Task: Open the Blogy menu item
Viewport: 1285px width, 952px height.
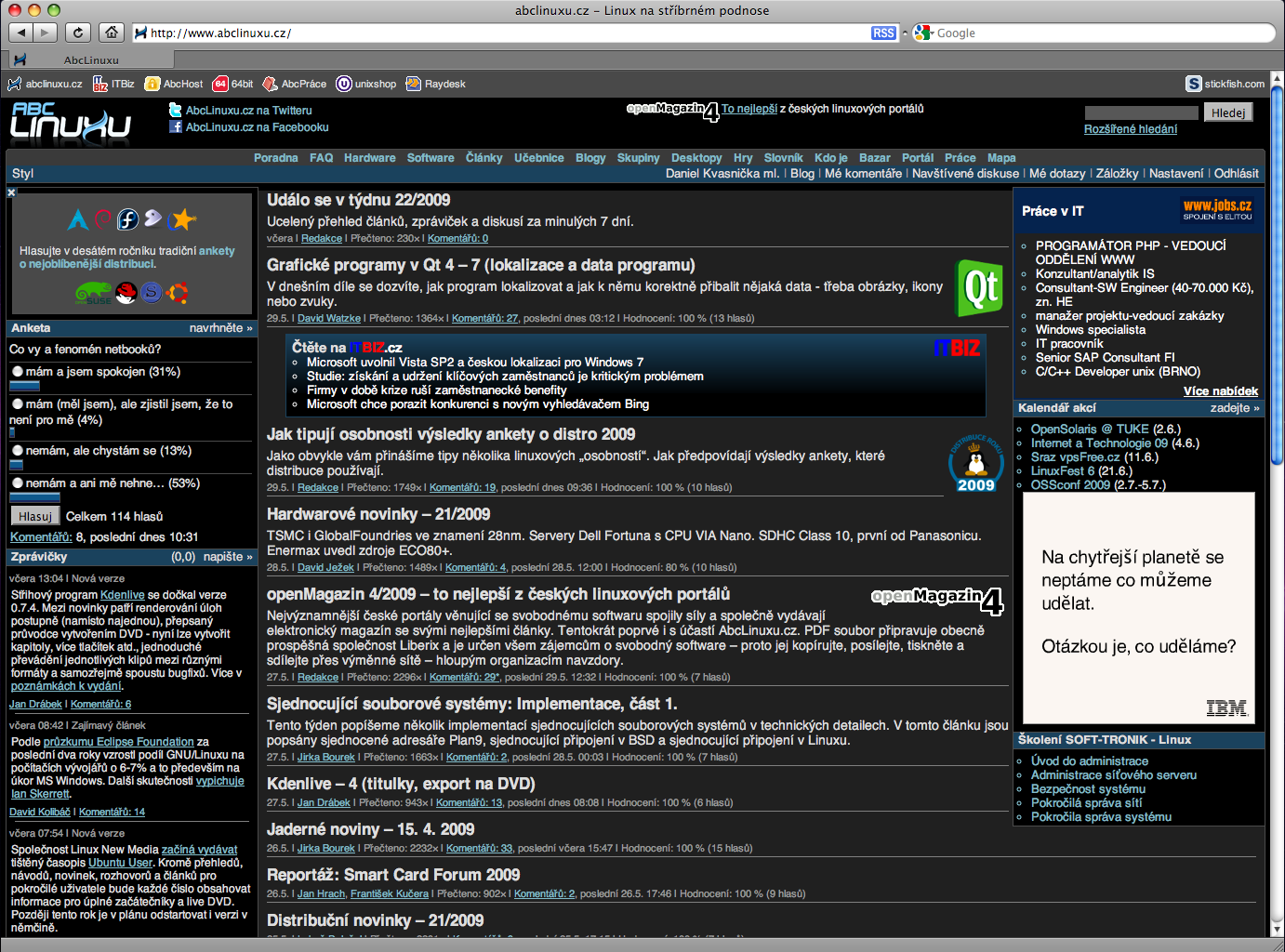Action: [x=590, y=158]
